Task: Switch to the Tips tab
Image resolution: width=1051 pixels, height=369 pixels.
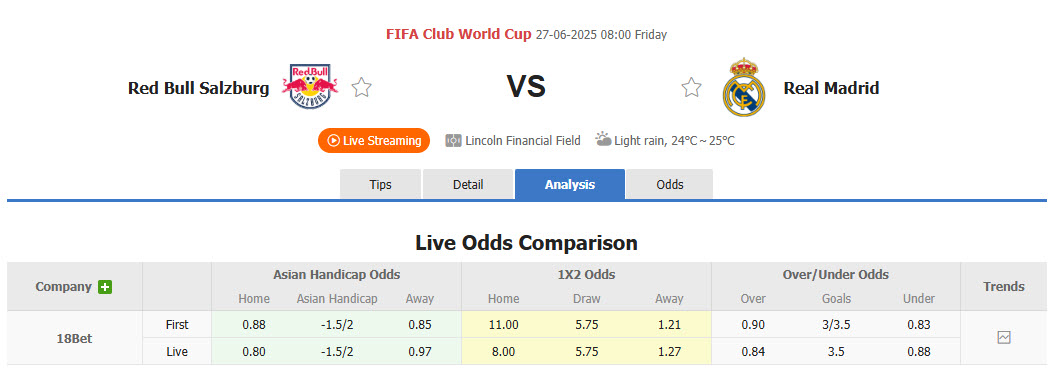Action: click(381, 184)
